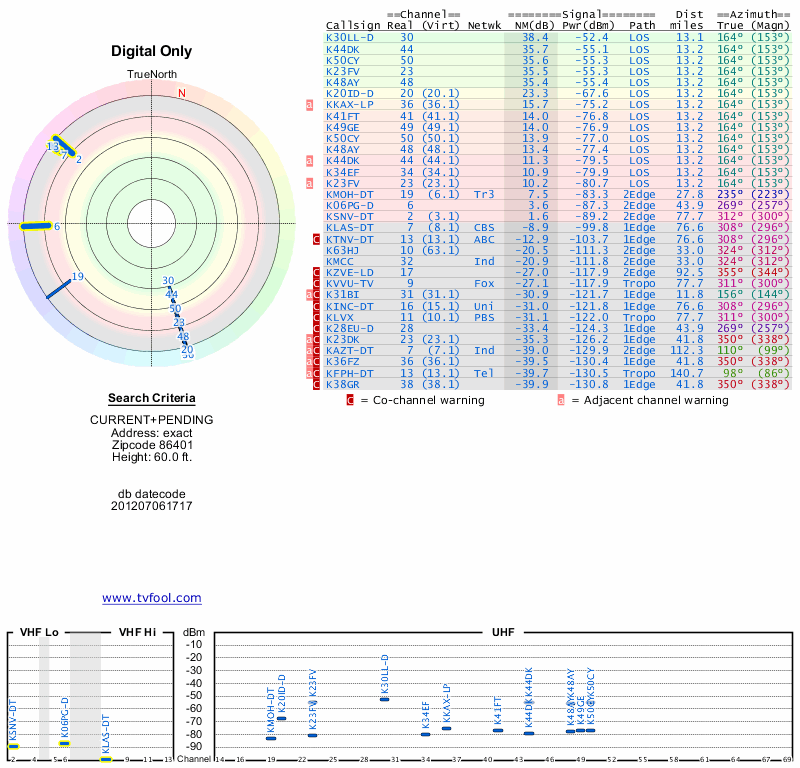
Task: Click the adjacent channel icon beside K34EF
Action: coord(310,171)
